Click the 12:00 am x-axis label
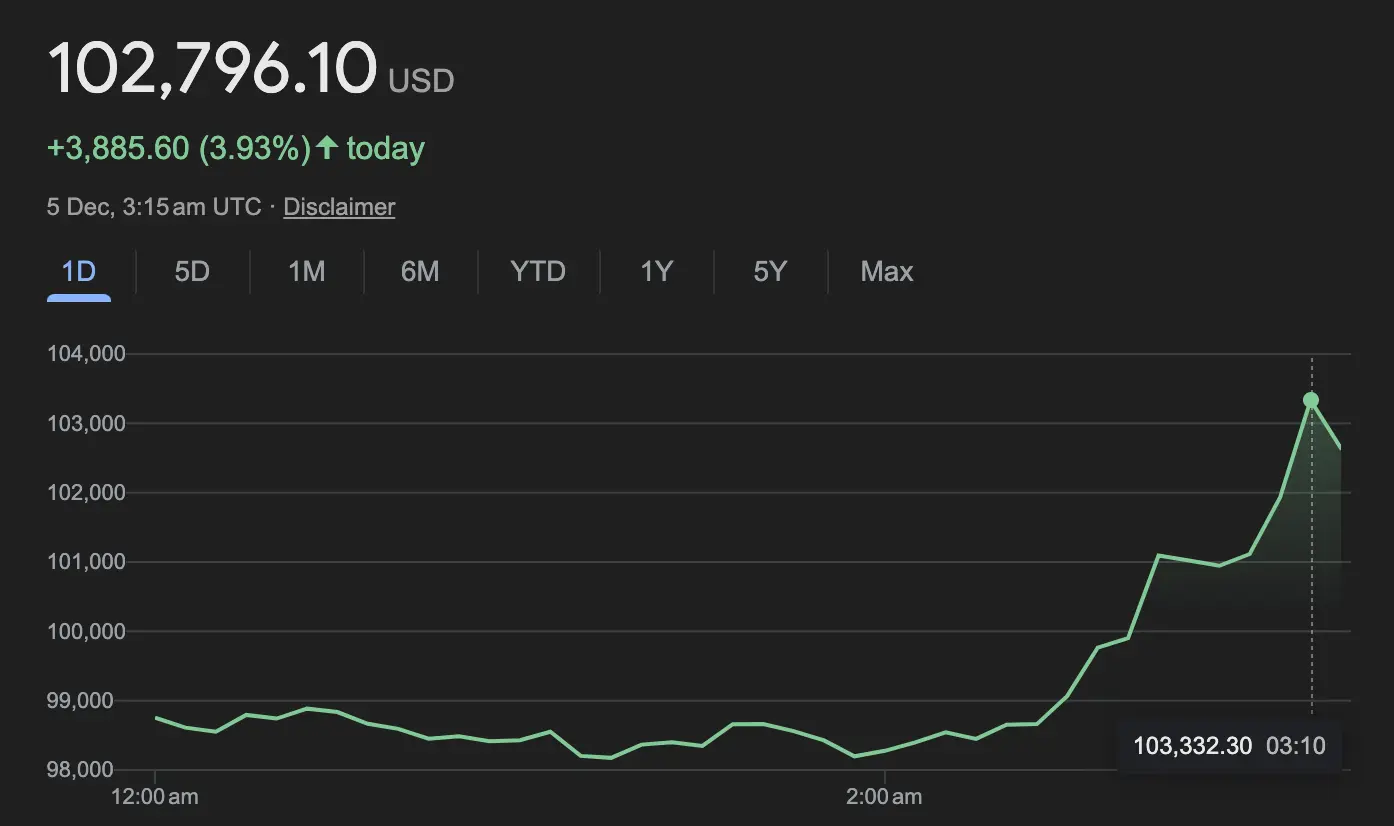The image size is (1394, 826). (156, 797)
